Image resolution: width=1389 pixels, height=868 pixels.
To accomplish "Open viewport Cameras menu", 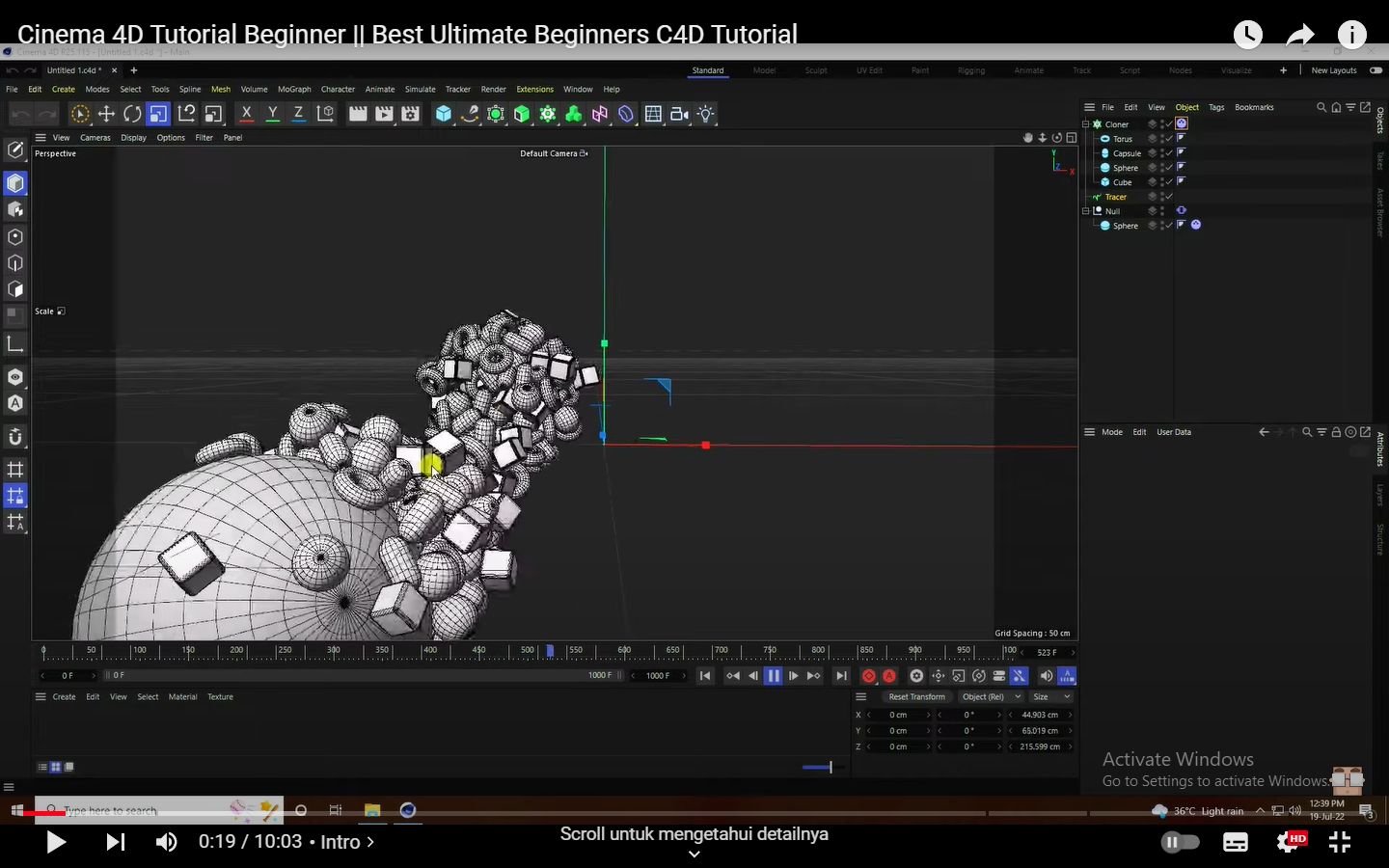I will tap(95, 138).
